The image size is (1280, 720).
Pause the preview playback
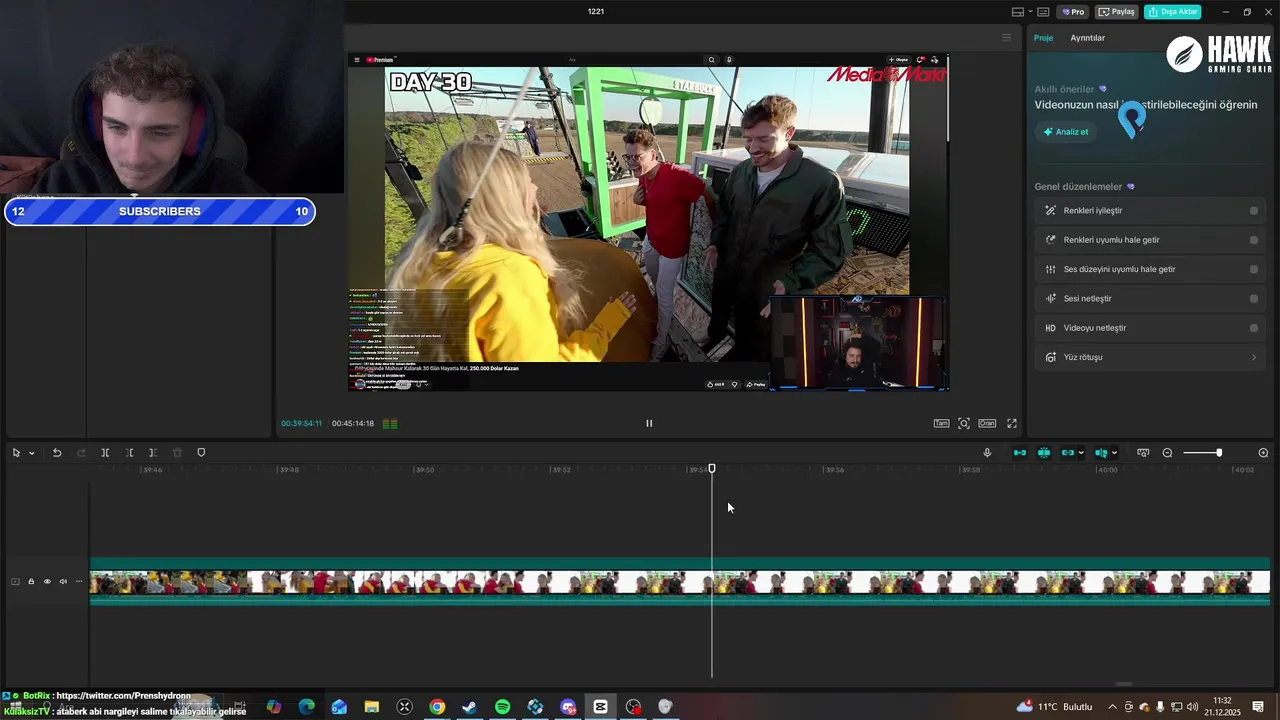coord(649,423)
